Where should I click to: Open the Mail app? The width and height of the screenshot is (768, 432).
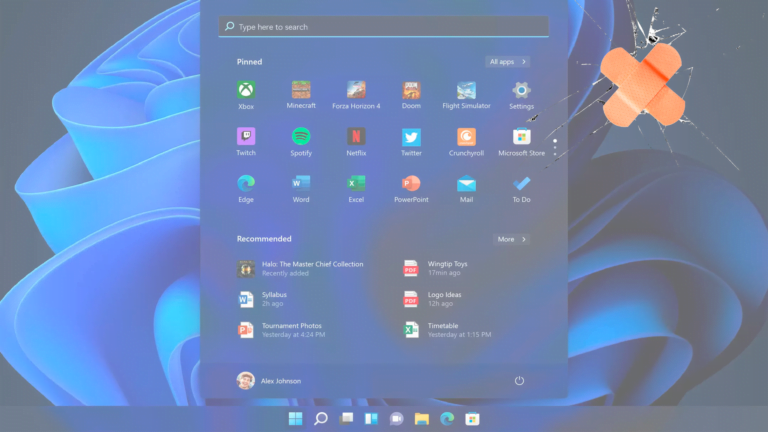point(466,189)
